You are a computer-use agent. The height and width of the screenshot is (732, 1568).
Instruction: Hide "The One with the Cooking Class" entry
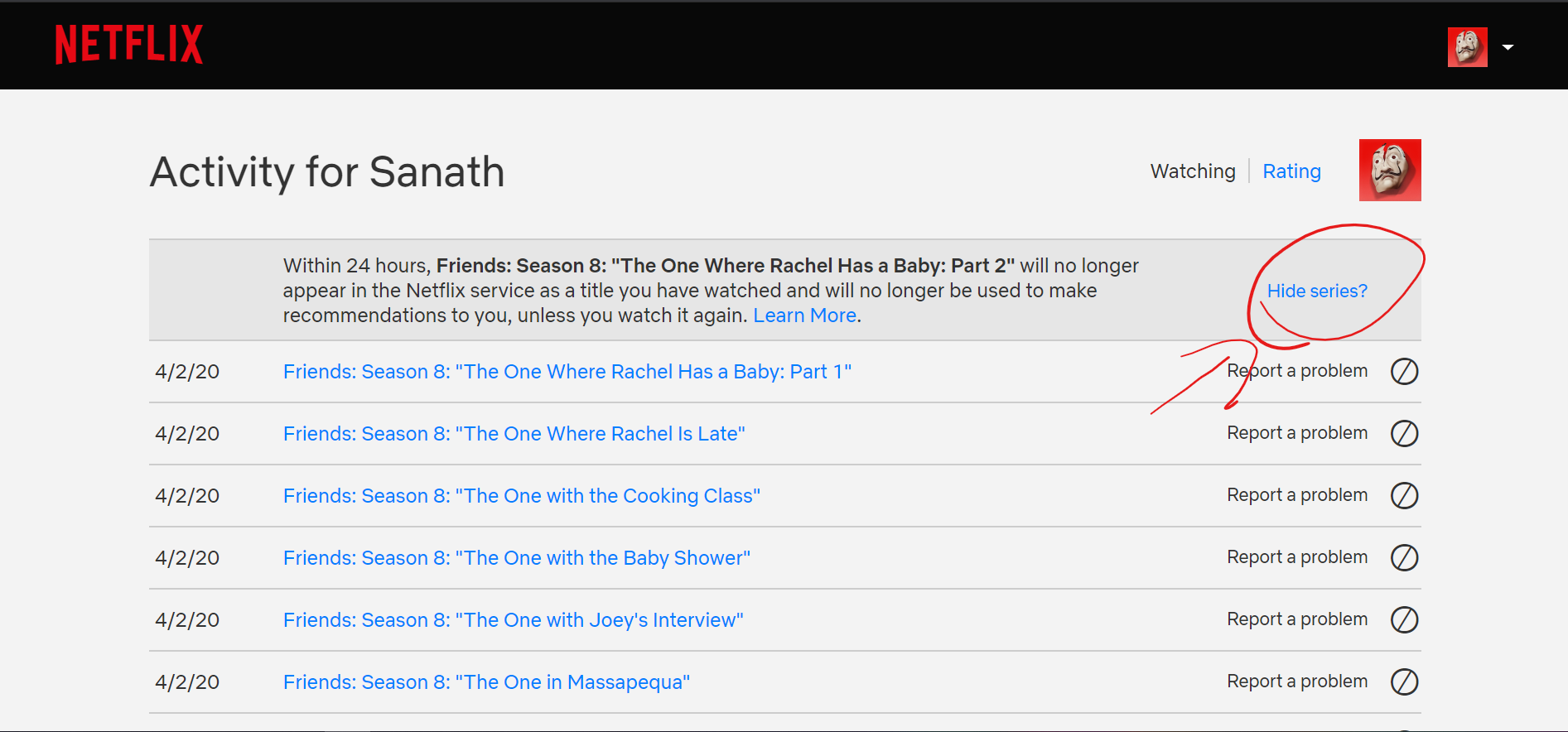click(1404, 496)
